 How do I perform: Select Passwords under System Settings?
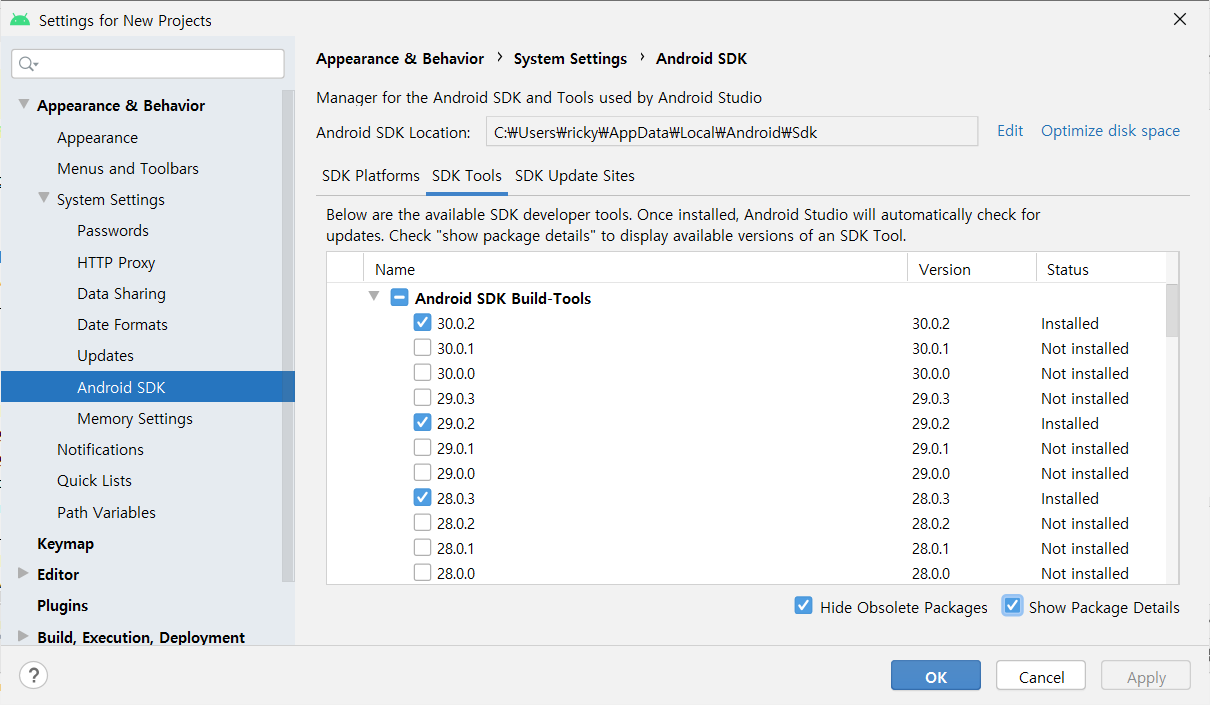pyautogui.click(x=113, y=230)
